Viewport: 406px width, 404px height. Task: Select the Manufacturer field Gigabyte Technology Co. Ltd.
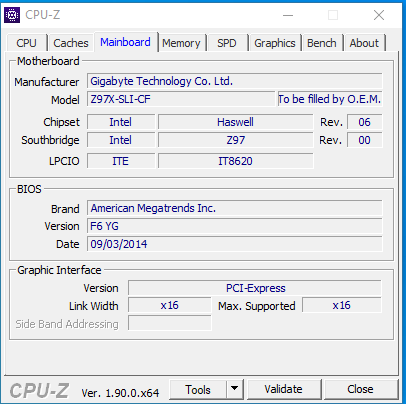235,81
